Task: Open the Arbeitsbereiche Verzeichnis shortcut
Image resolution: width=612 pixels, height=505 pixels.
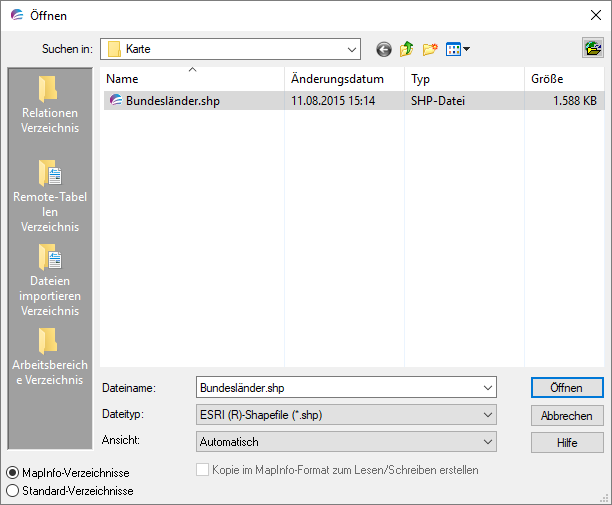Action: click(50, 356)
